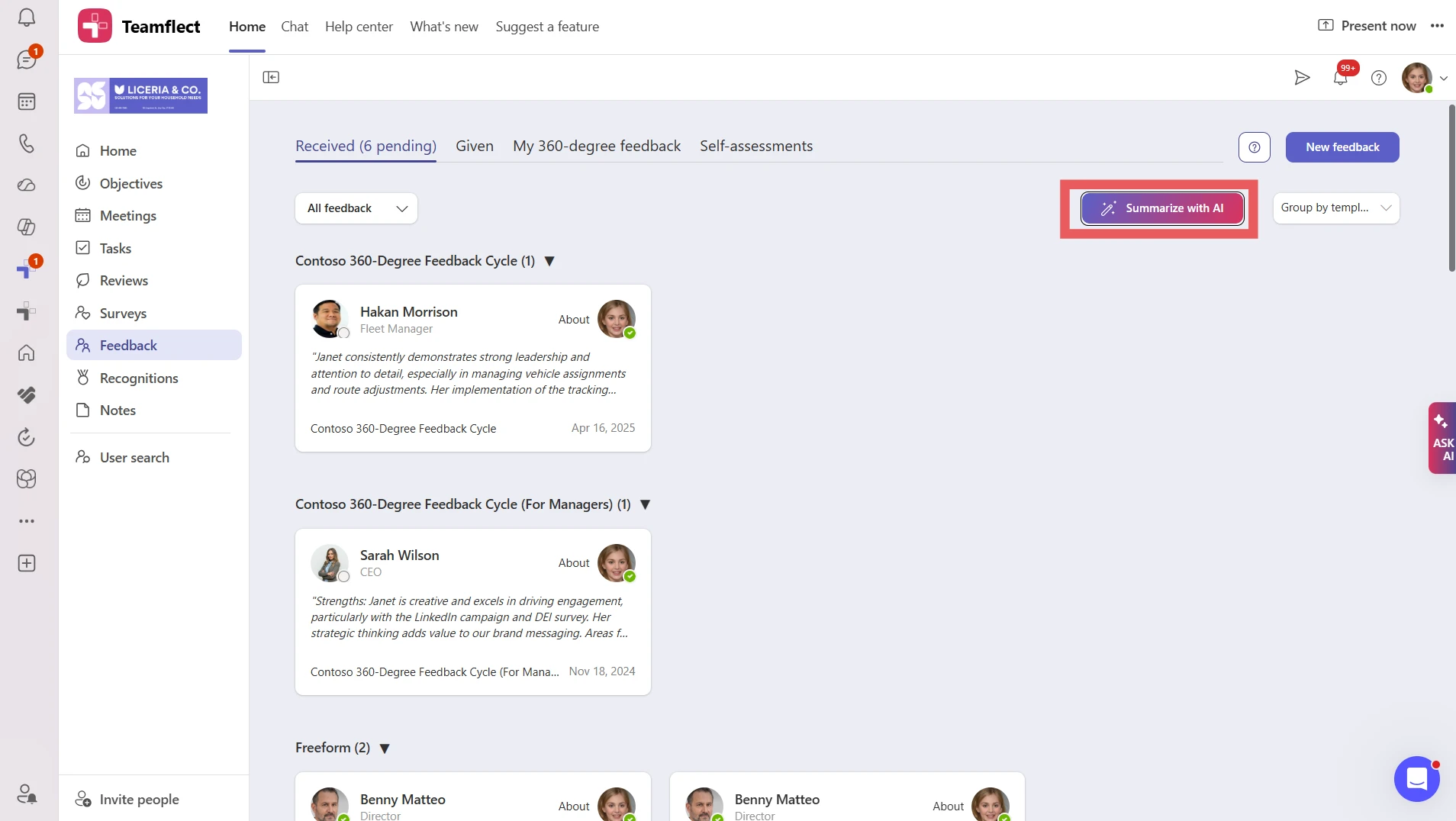1456x821 pixels.
Task: Open Teams OneDrive cloud icon
Action: point(27,185)
